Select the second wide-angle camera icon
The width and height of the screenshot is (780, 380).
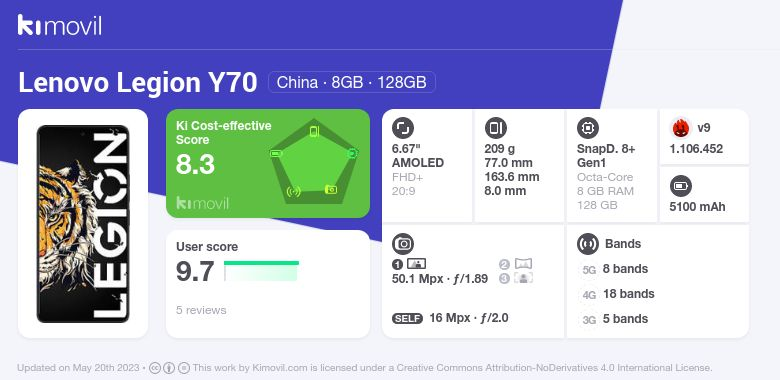tap(523, 264)
